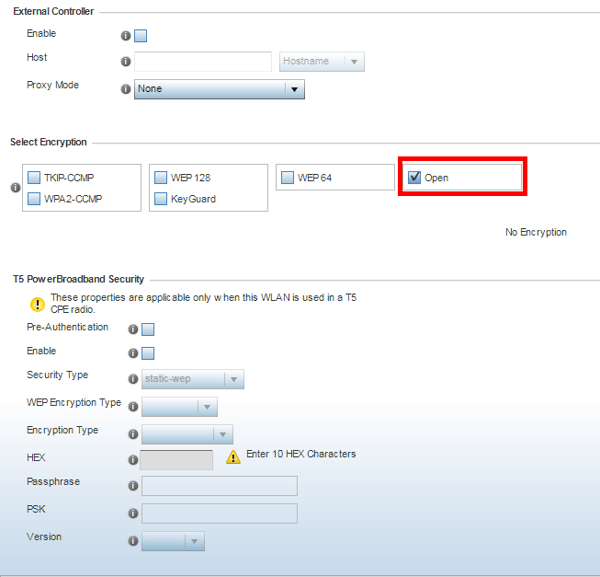Expand the Hostname type dropdown

(323, 62)
